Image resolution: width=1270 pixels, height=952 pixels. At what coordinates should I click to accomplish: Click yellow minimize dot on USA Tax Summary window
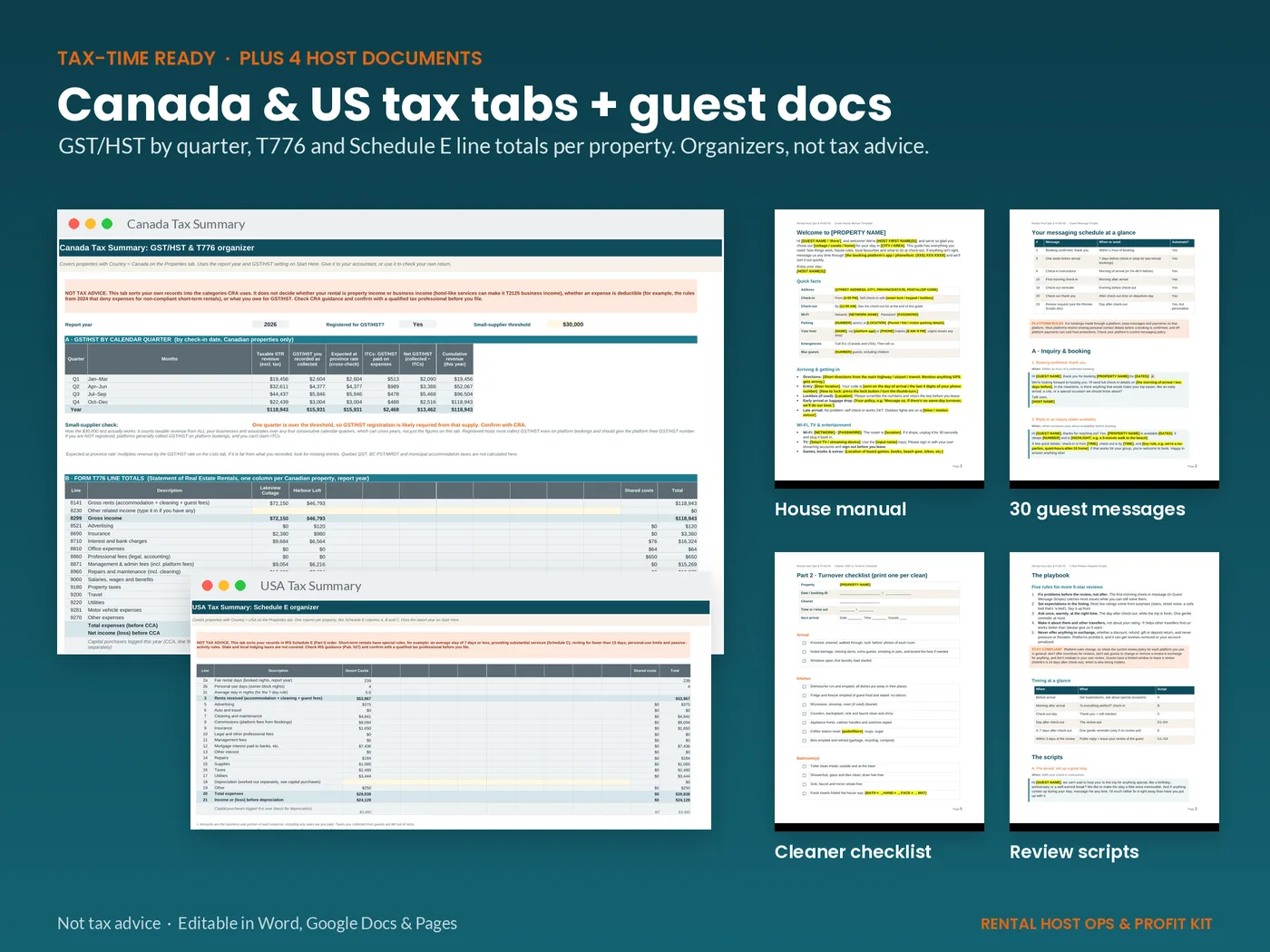click(224, 586)
